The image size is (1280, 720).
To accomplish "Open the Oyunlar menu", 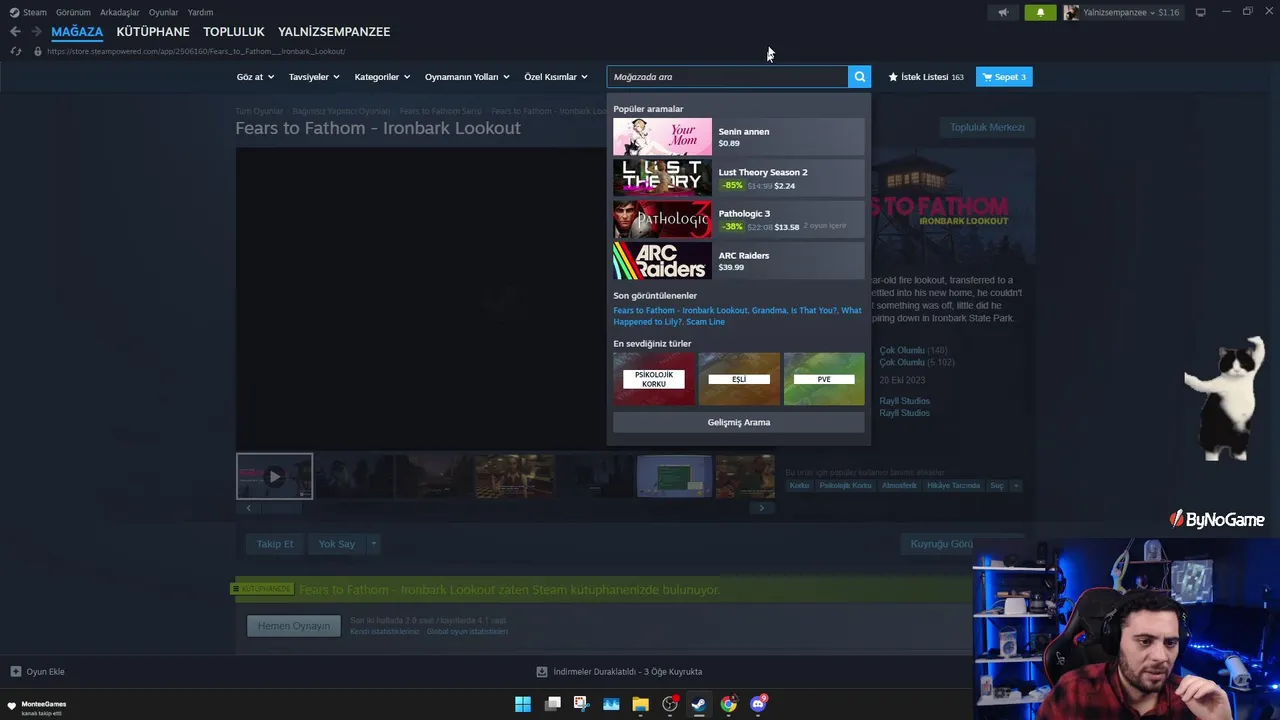I will 163,12.
